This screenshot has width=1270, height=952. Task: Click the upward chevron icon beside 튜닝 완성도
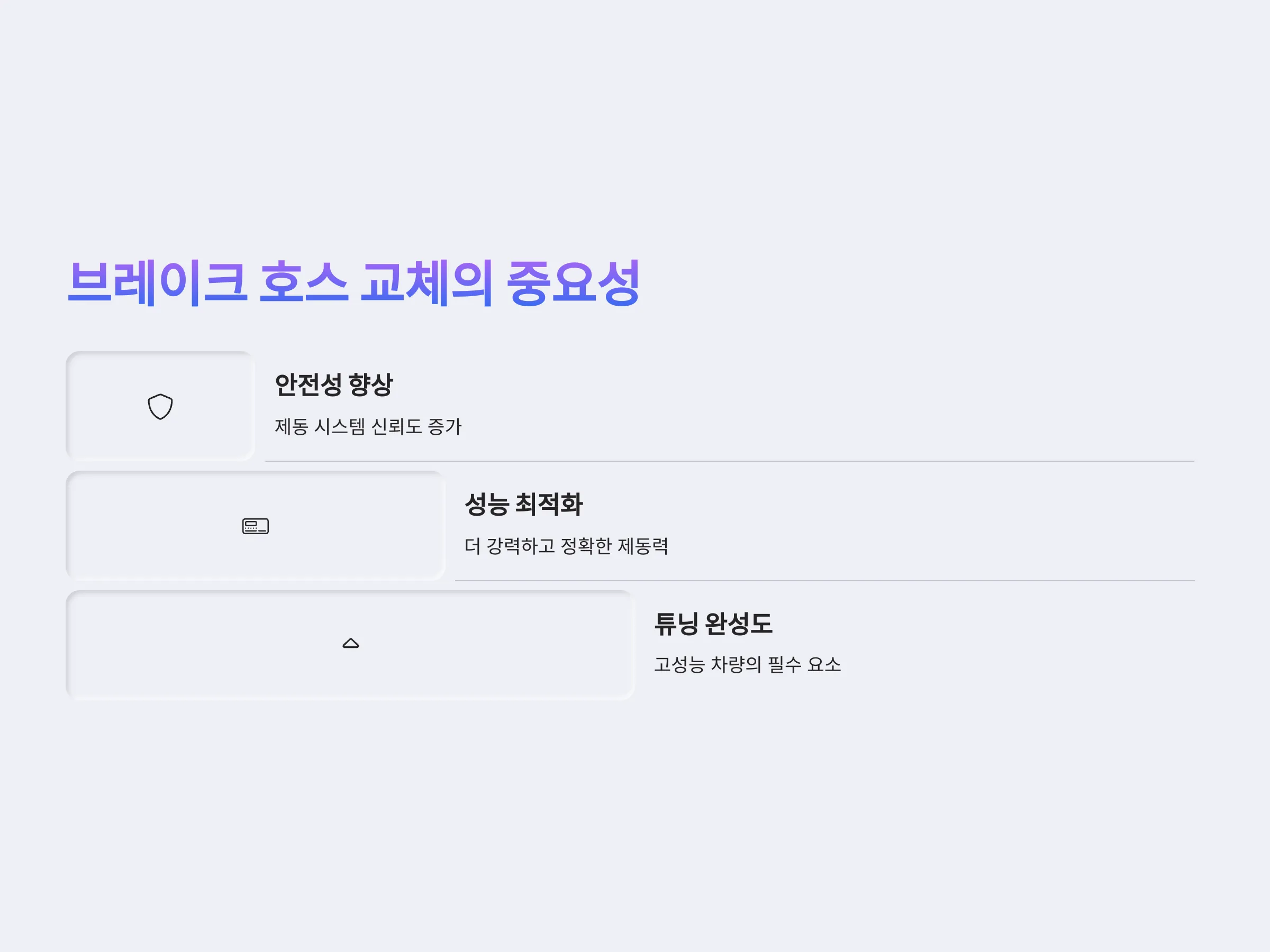(351, 643)
